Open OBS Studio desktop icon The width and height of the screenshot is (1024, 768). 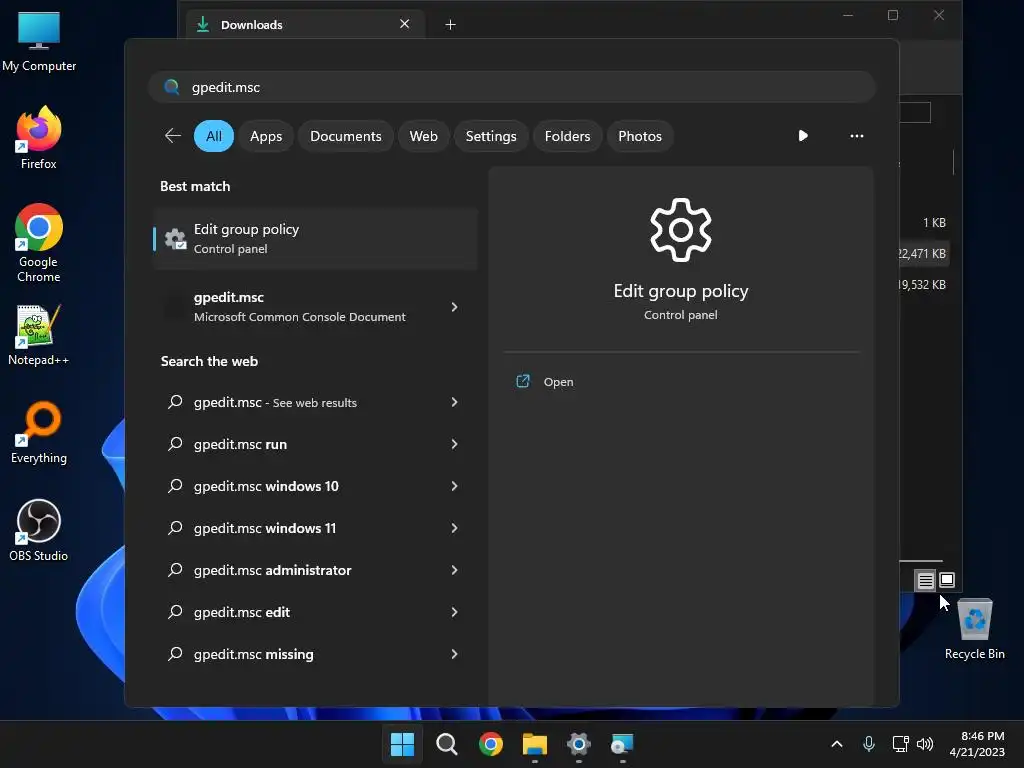click(x=39, y=530)
